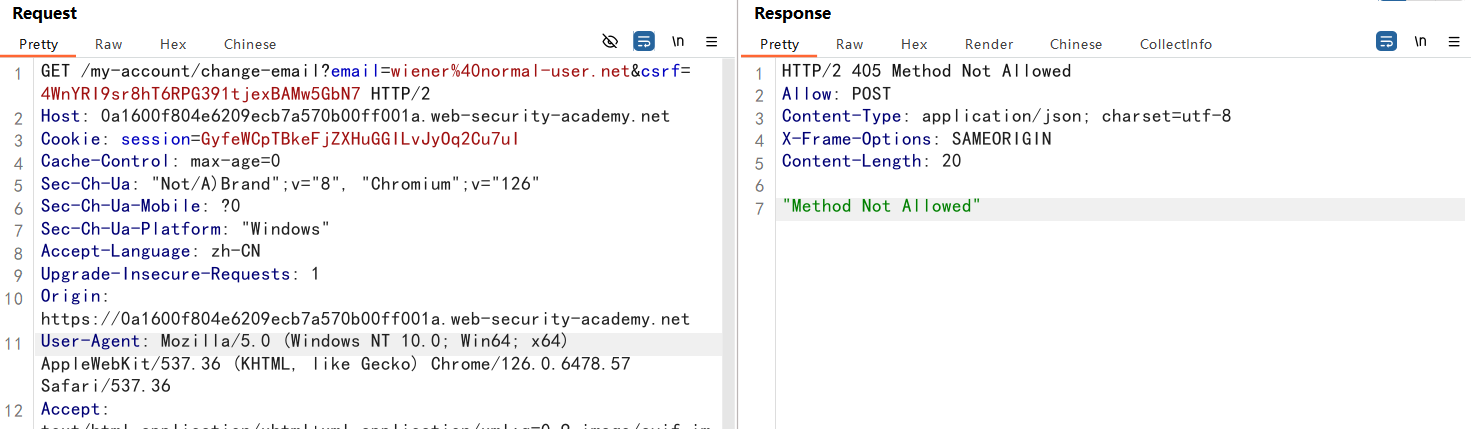Screen dimensions: 1471x429
Task: Open the Response panel hamburger options menu
Action: point(1453,42)
